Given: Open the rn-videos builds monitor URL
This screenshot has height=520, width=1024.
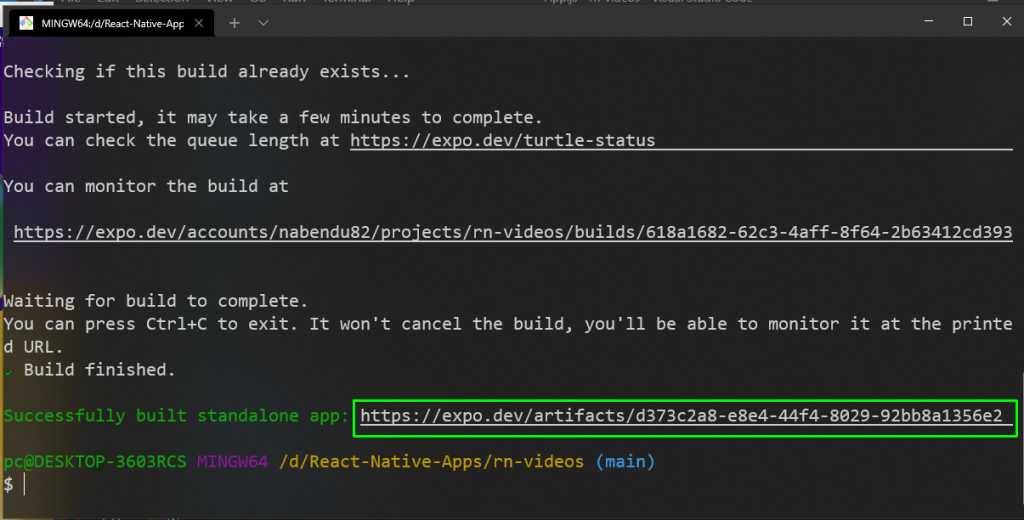Looking at the screenshot, I should click(x=513, y=232).
